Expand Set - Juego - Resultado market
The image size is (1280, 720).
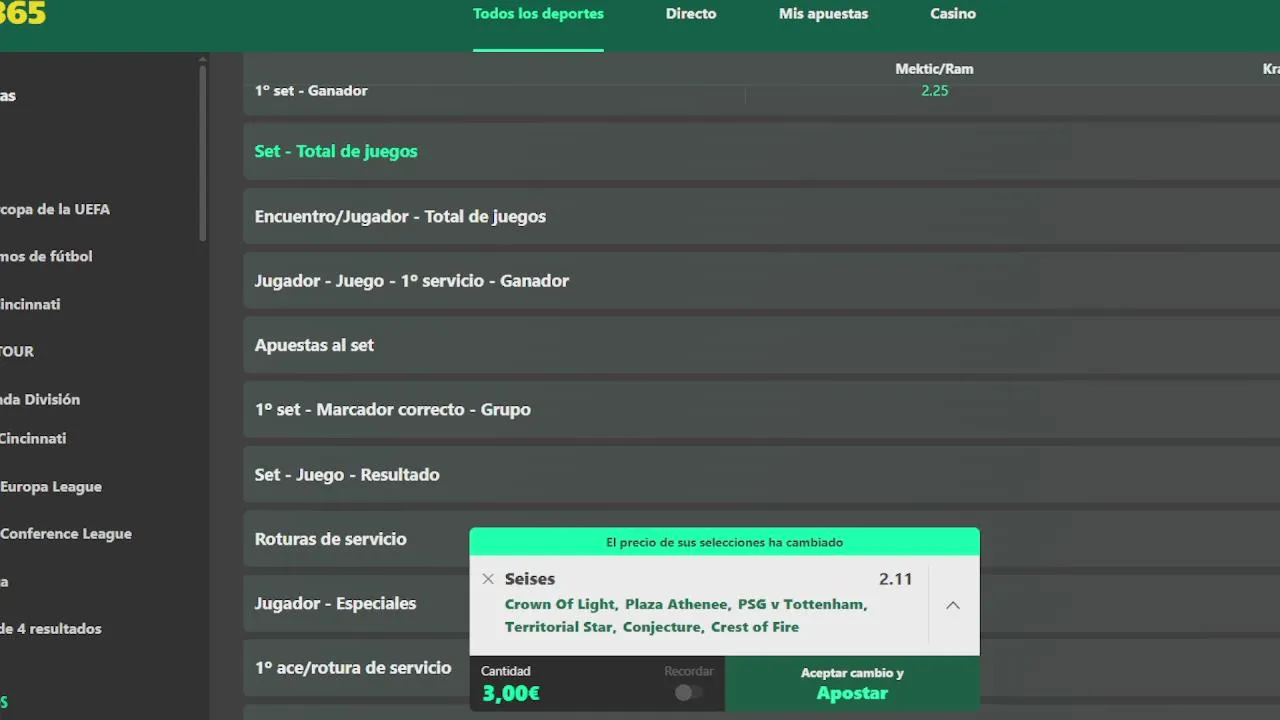761,474
